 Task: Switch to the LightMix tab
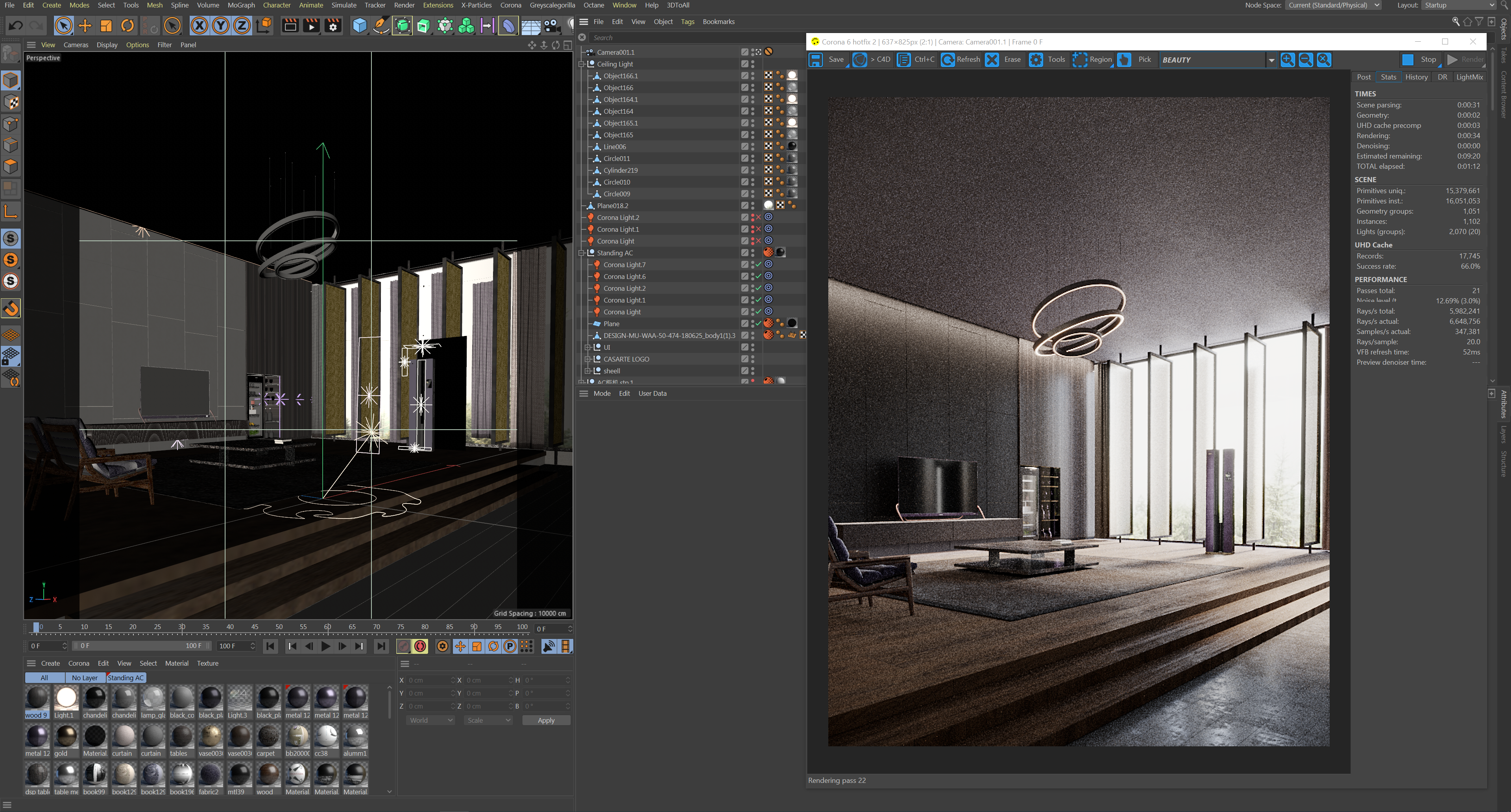[1469, 77]
